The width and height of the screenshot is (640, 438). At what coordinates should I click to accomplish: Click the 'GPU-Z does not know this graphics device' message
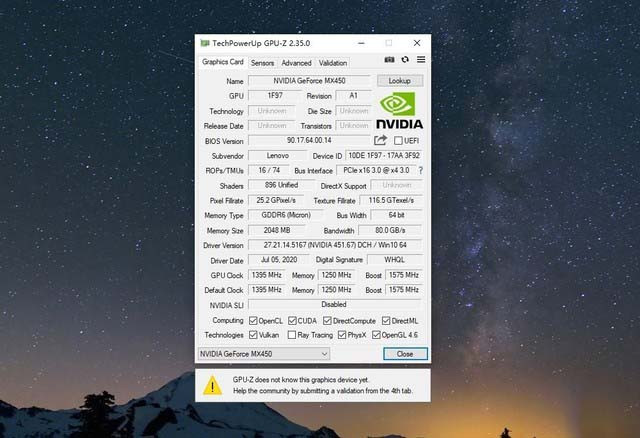301,380
